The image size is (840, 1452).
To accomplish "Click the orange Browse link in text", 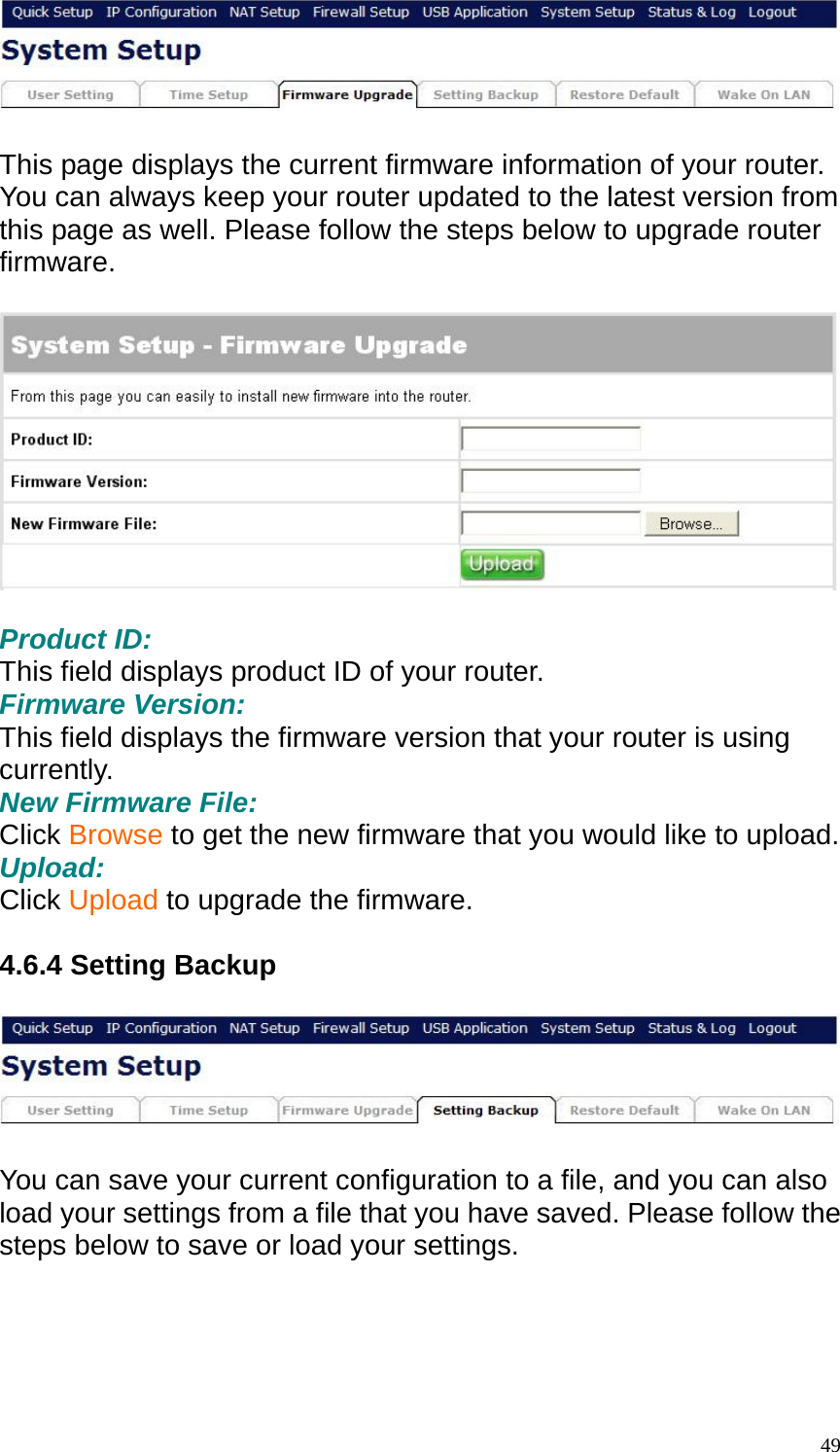I will (116, 834).
